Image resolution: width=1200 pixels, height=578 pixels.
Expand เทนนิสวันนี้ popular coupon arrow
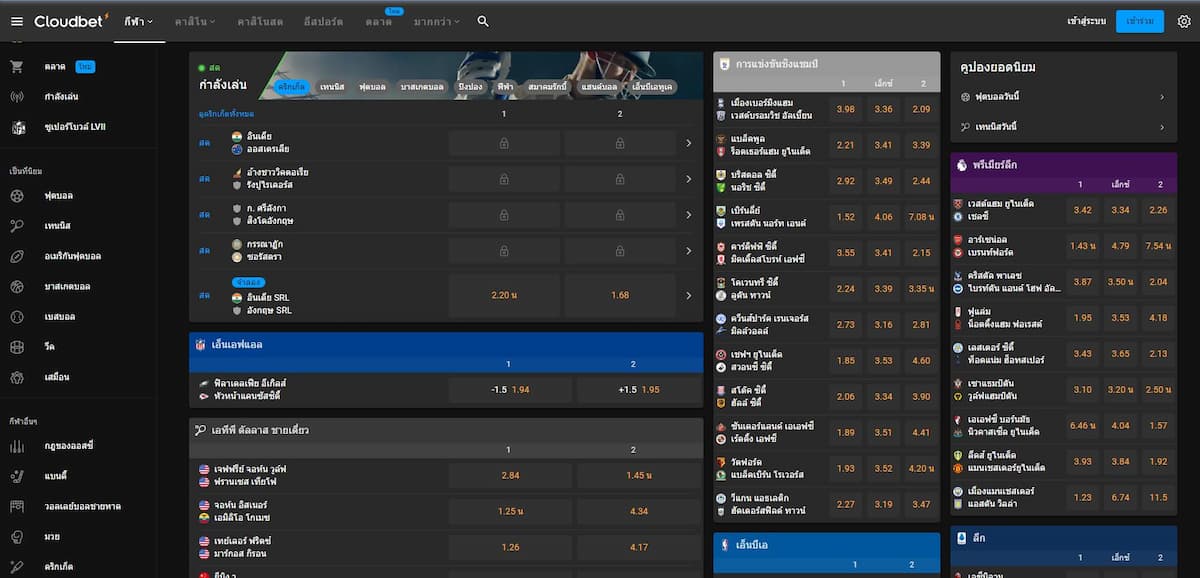point(1162,127)
